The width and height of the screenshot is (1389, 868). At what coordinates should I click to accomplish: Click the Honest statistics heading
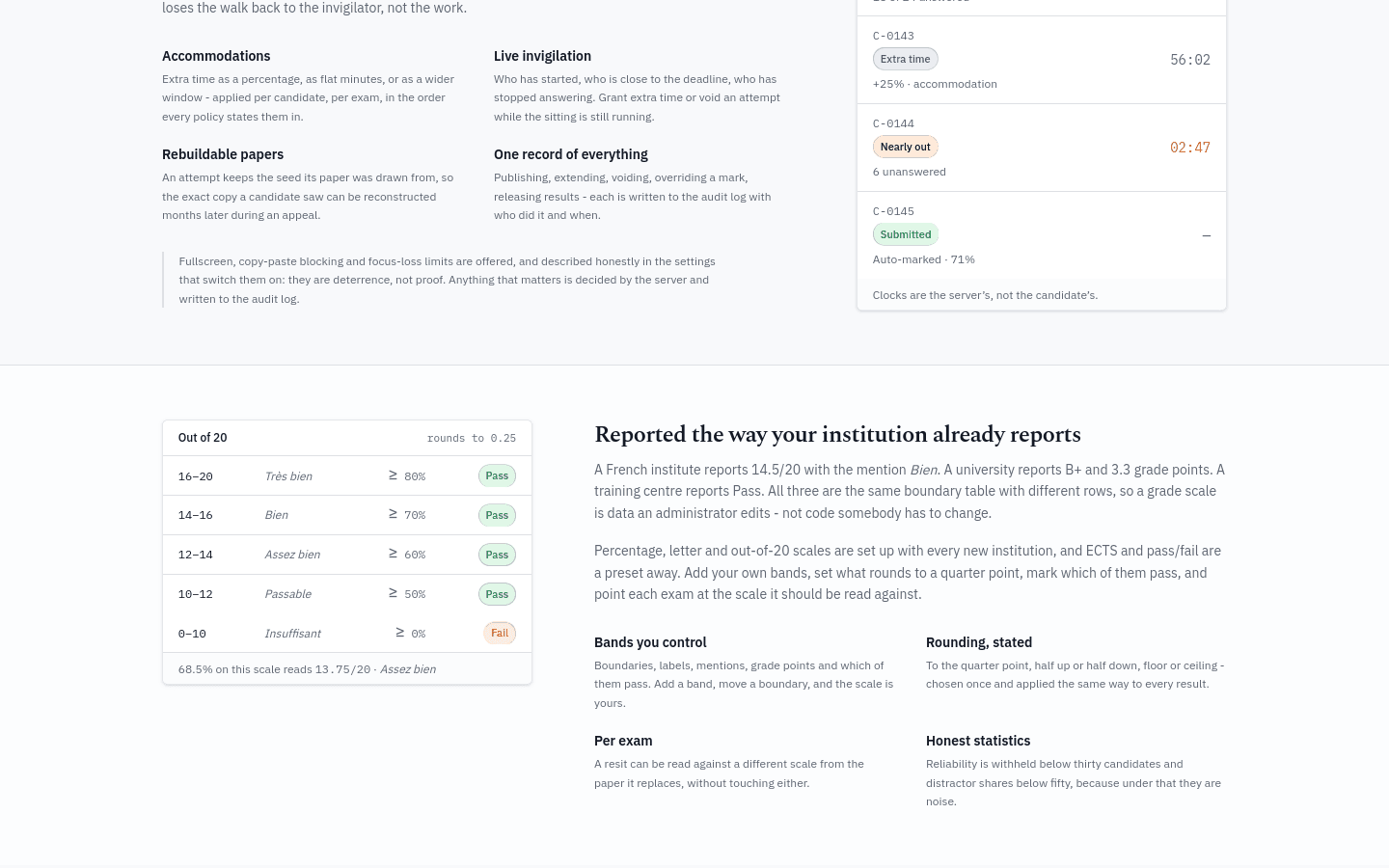(x=978, y=741)
